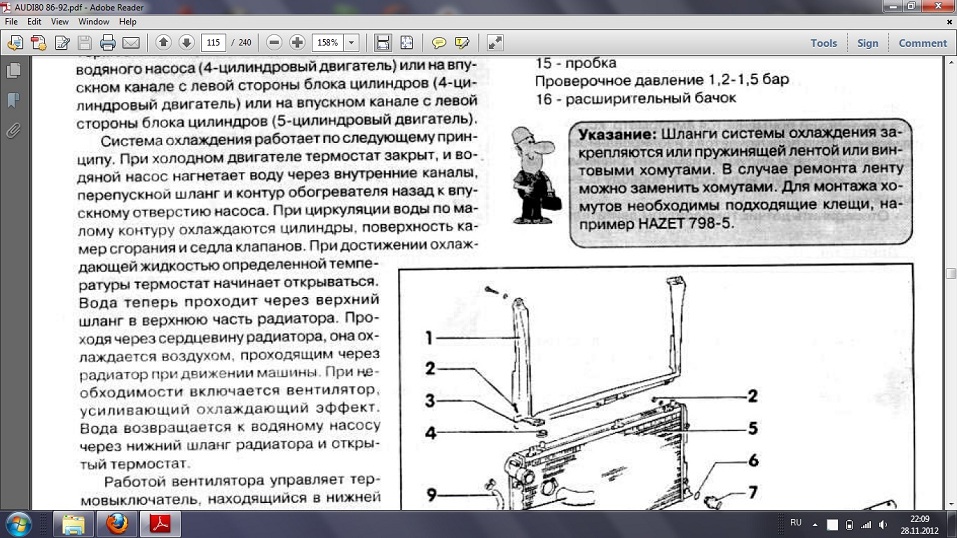This screenshot has height=538, width=957.
Task: Open the Edit menu
Action: (x=35, y=21)
